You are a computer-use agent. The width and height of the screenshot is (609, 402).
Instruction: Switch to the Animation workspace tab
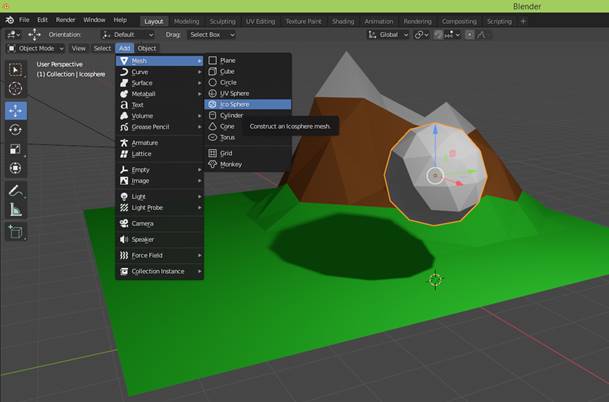click(x=379, y=21)
